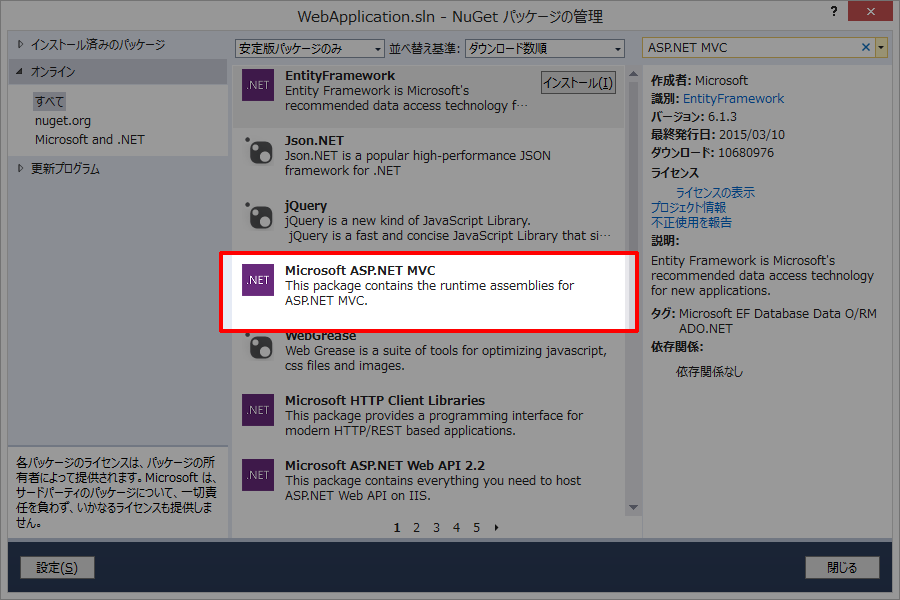
Task: Go to page 2 of results
Action: (417, 528)
